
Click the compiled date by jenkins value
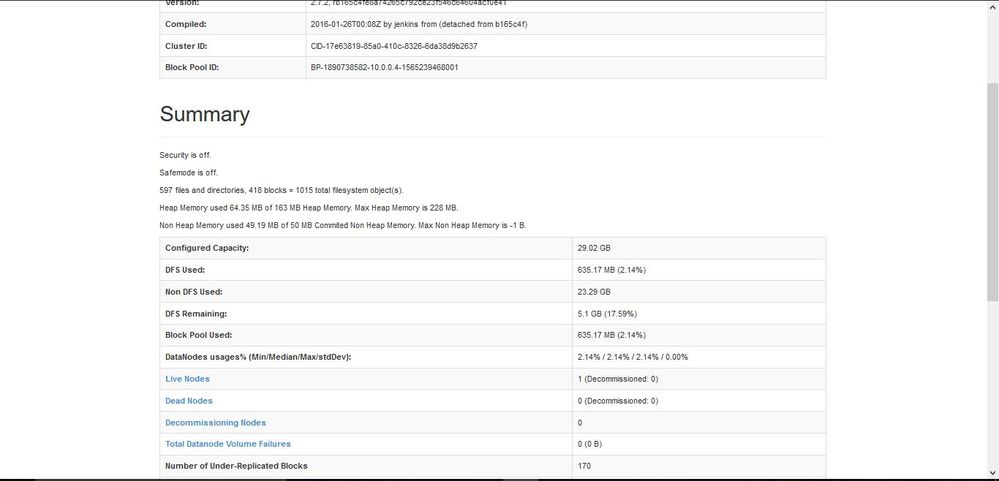coord(419,24)
